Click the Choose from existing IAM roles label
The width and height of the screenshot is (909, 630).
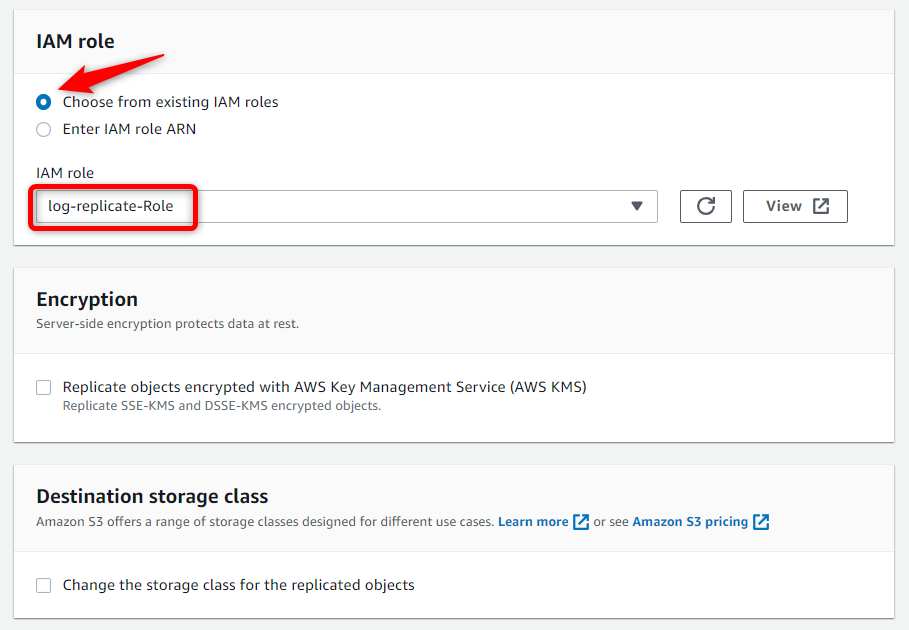[x=170, y=102]
